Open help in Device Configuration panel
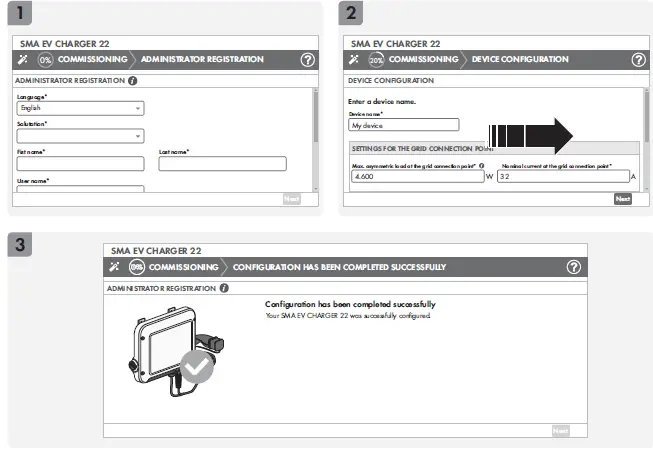This screenshot has height=457, width=653. [x=638, y=60]
